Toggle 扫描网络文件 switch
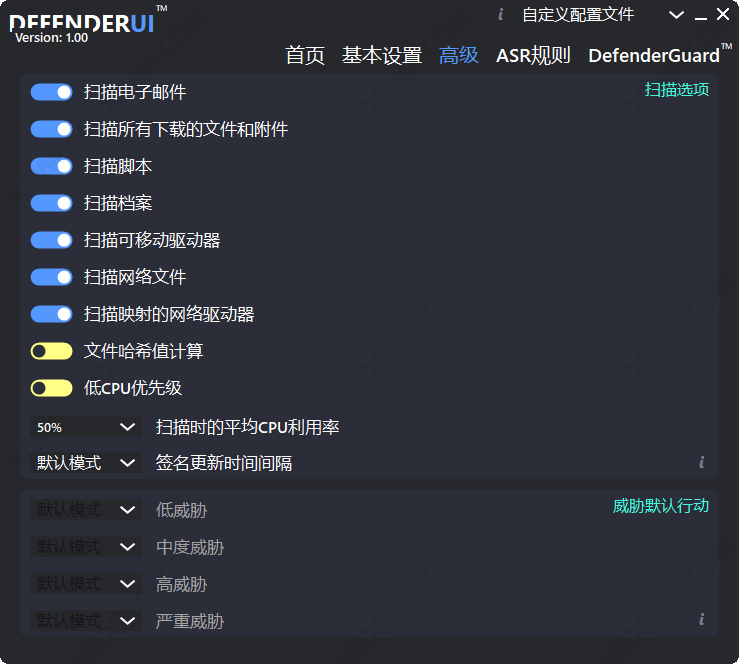The width and height of the screenshot is (739, 664). coord(51,277)
